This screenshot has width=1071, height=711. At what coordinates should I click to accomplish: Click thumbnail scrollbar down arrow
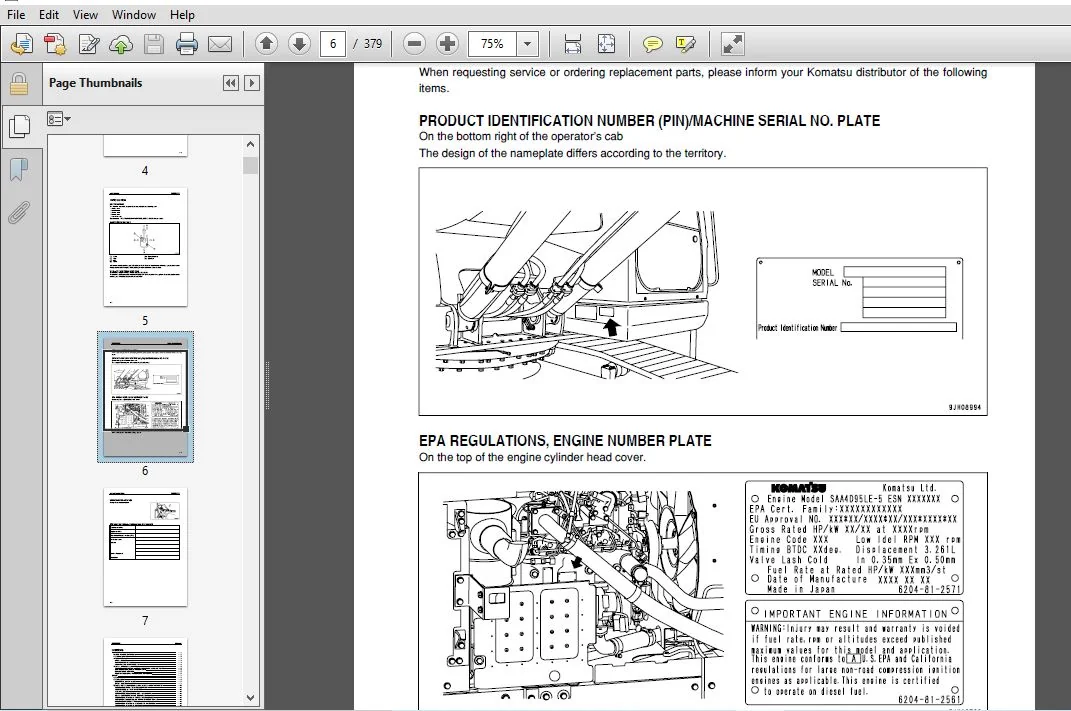(x=250, y=698)
